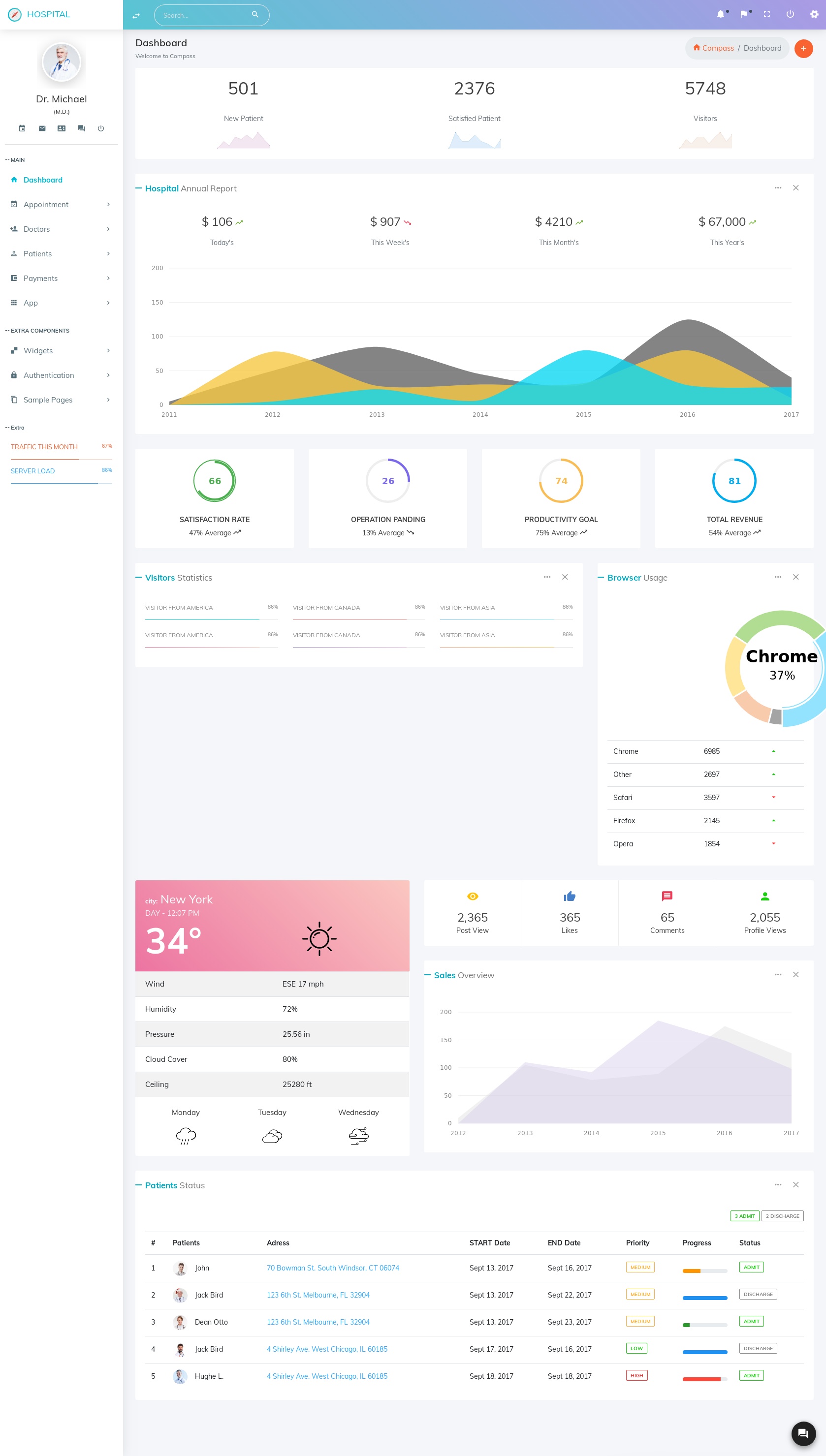Open the floating chat button

[x=803, y=1433]
